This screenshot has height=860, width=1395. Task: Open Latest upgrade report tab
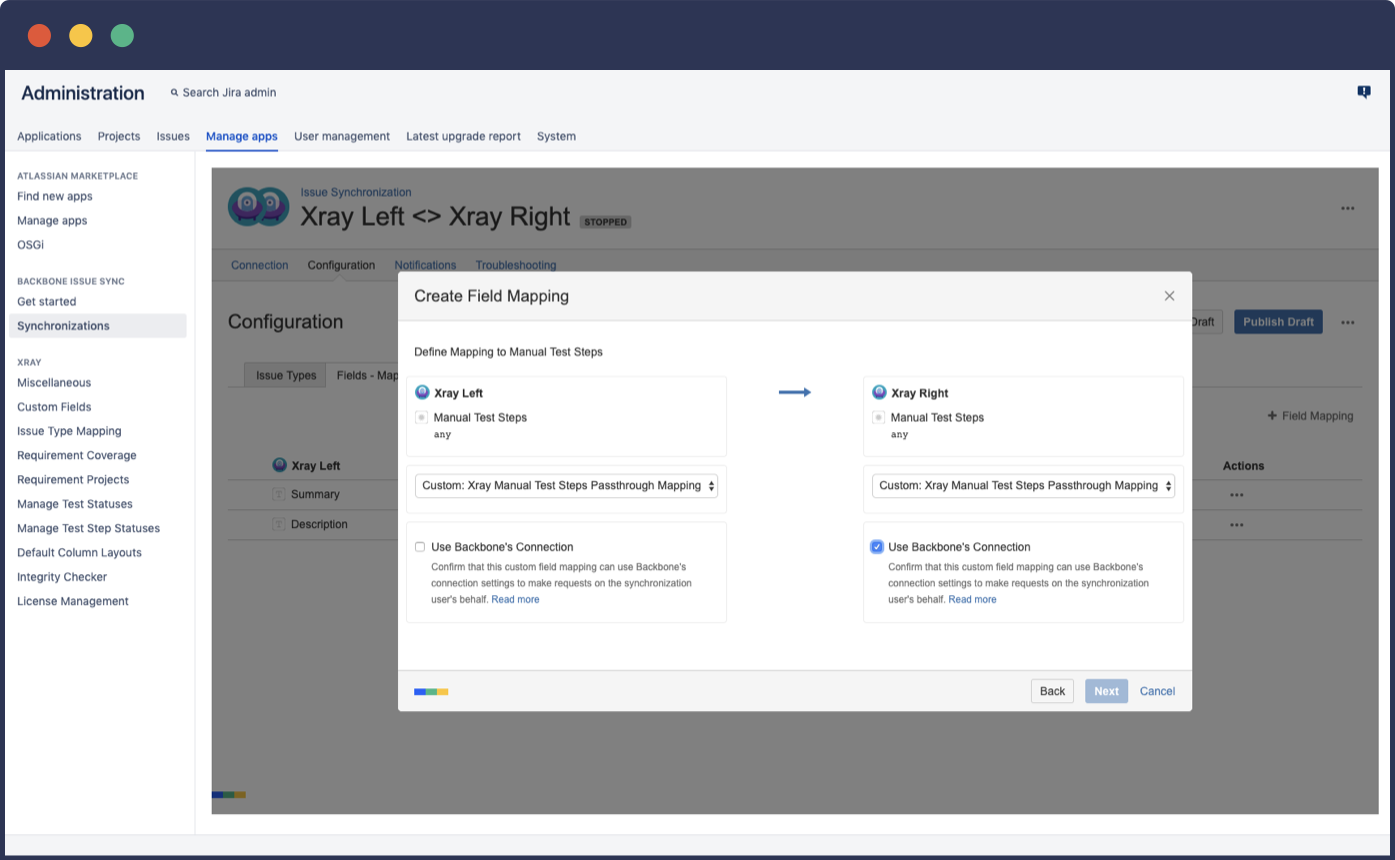(x=463, y=136)
